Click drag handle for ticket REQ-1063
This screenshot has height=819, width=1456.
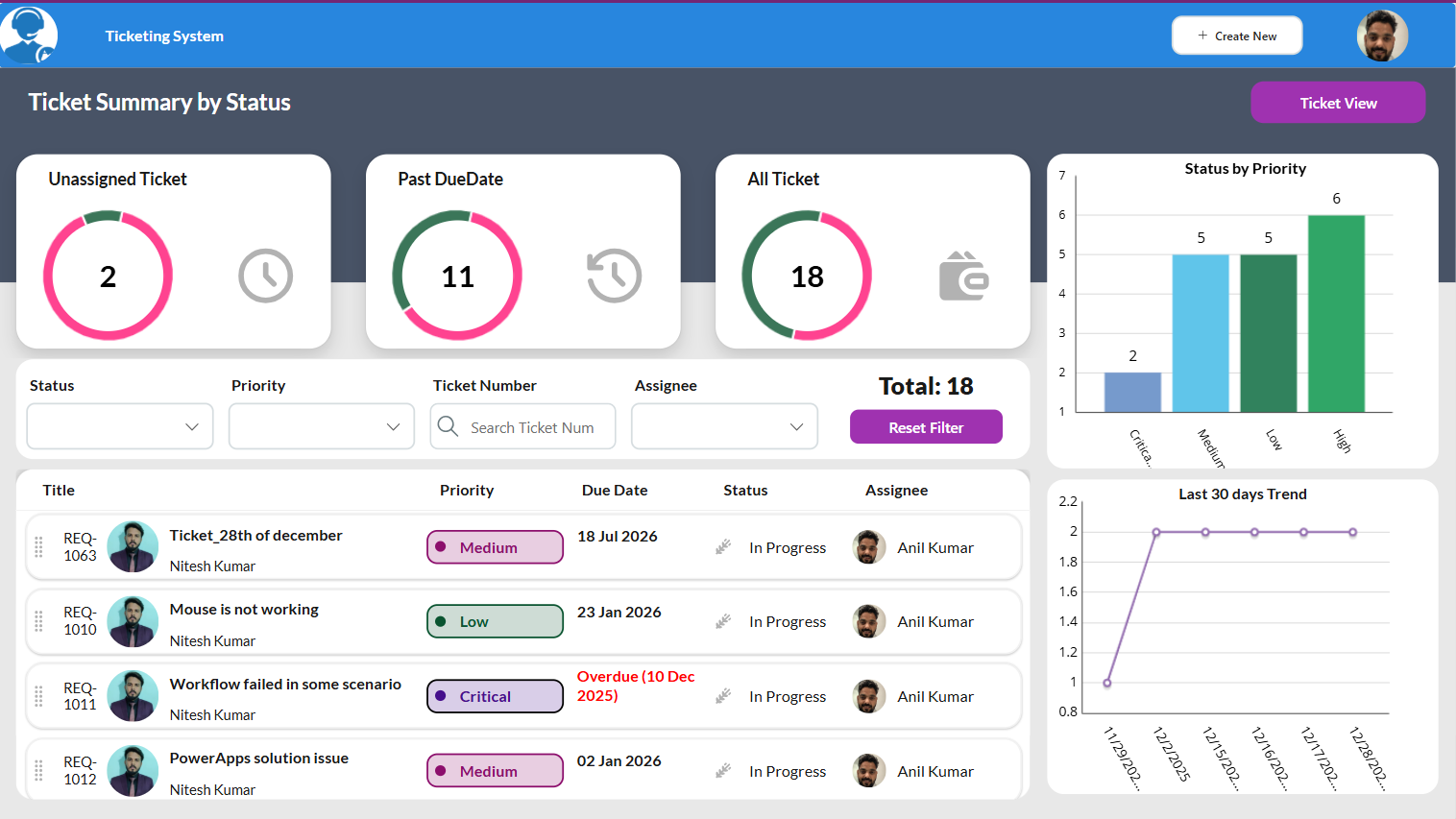[38, 547]
